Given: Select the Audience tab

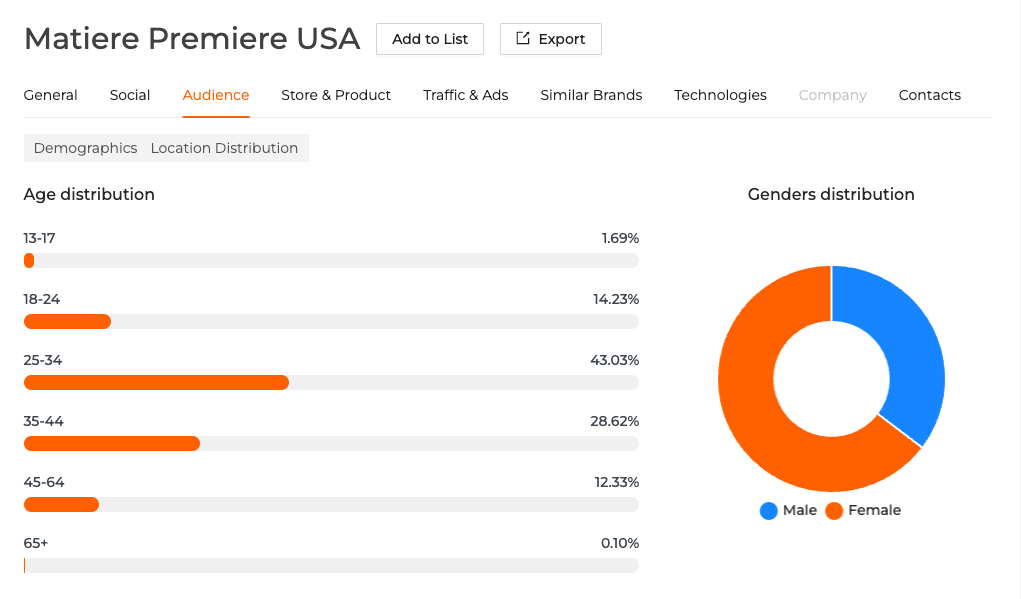Looking at the screenshot, I should coord(216,95).
